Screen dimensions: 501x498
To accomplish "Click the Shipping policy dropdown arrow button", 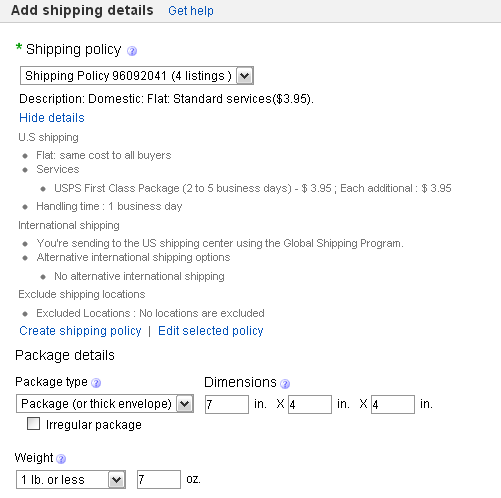I will pyautogui.click(x=245, y=76).
